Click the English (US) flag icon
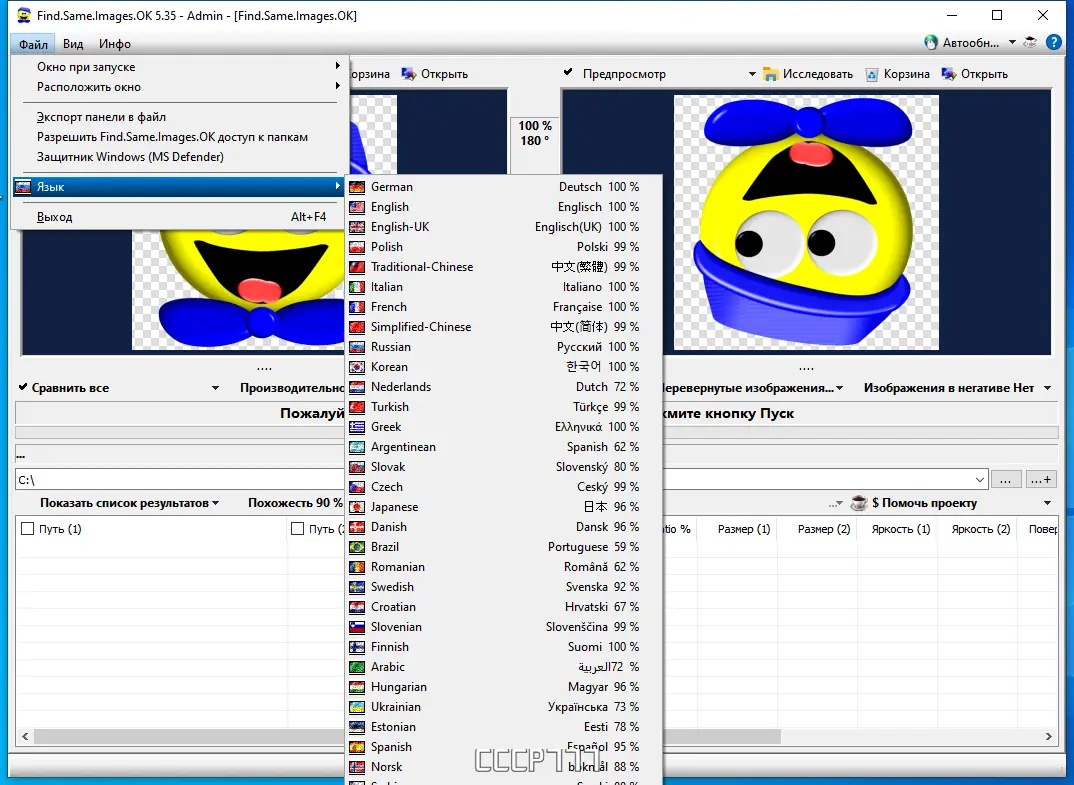Viewport: 1074px width, 785px height. (357, 207)
